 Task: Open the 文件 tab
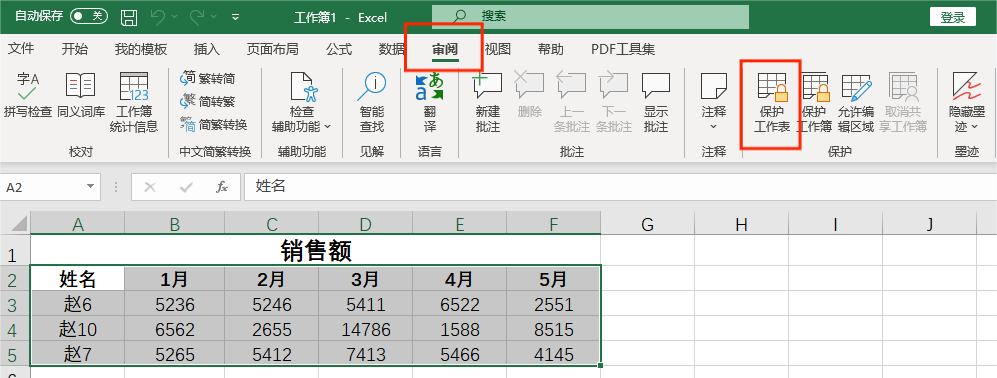click(20, 49)
